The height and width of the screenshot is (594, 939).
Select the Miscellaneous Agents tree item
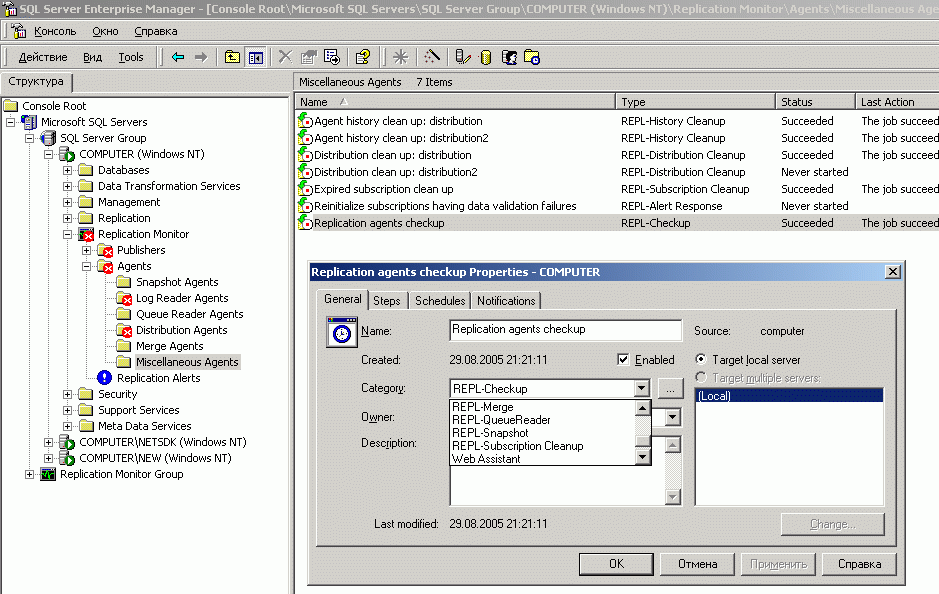[187, 362]
